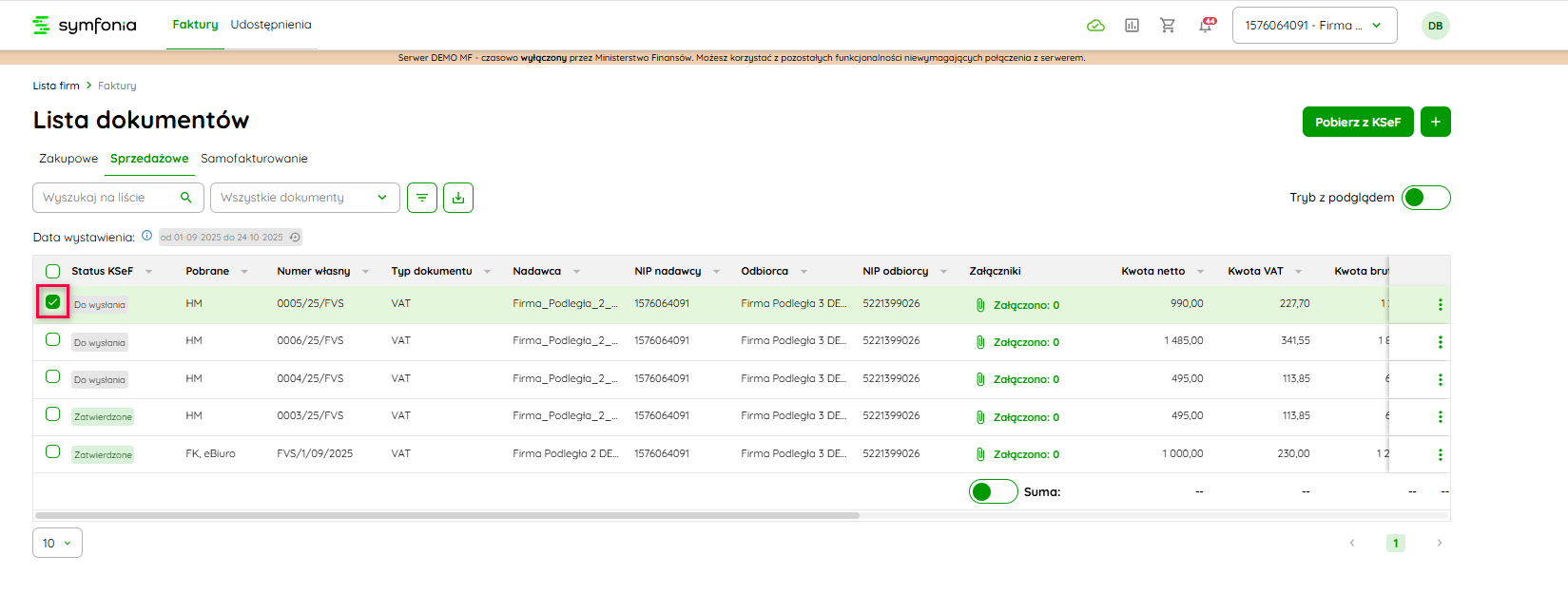The image size is (1568, 594).
Task: Go to Lista firm breadcrumb link
Action: (x=56, y=86)
